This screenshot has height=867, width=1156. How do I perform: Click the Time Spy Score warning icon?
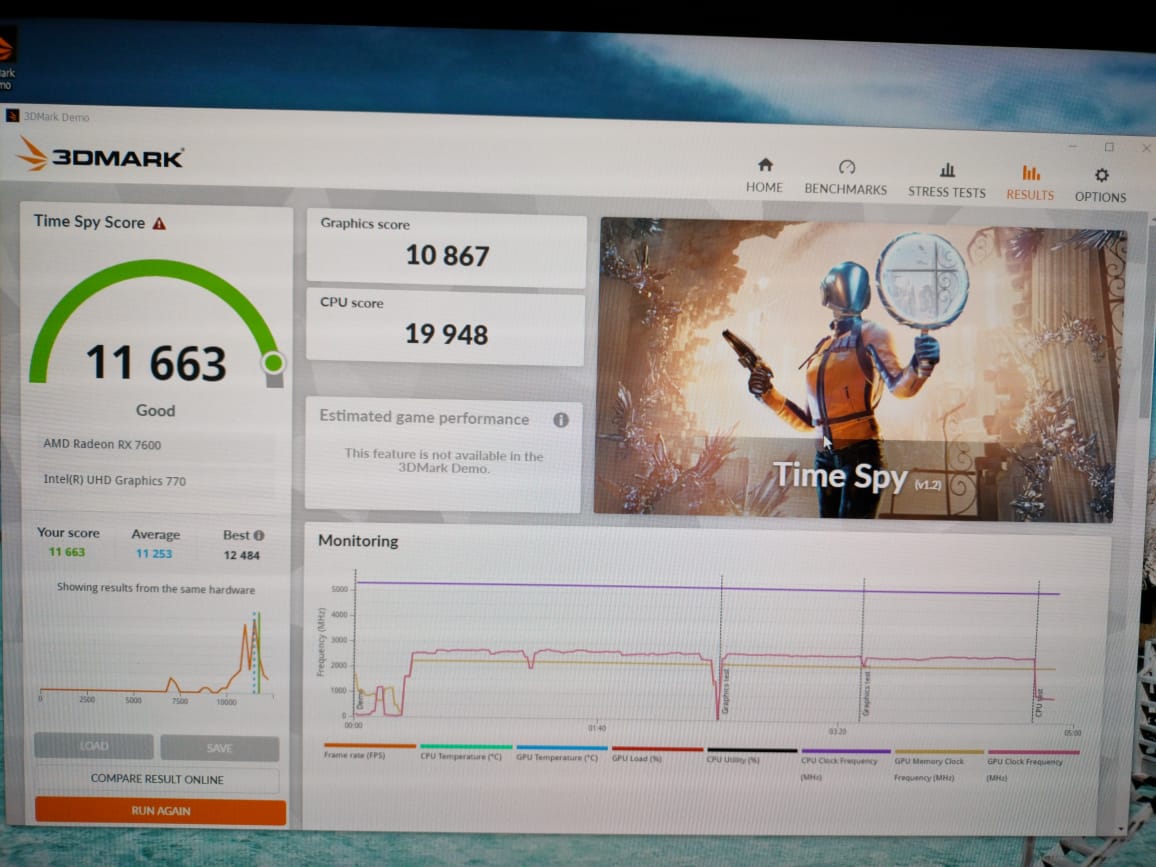click(159, 224)
